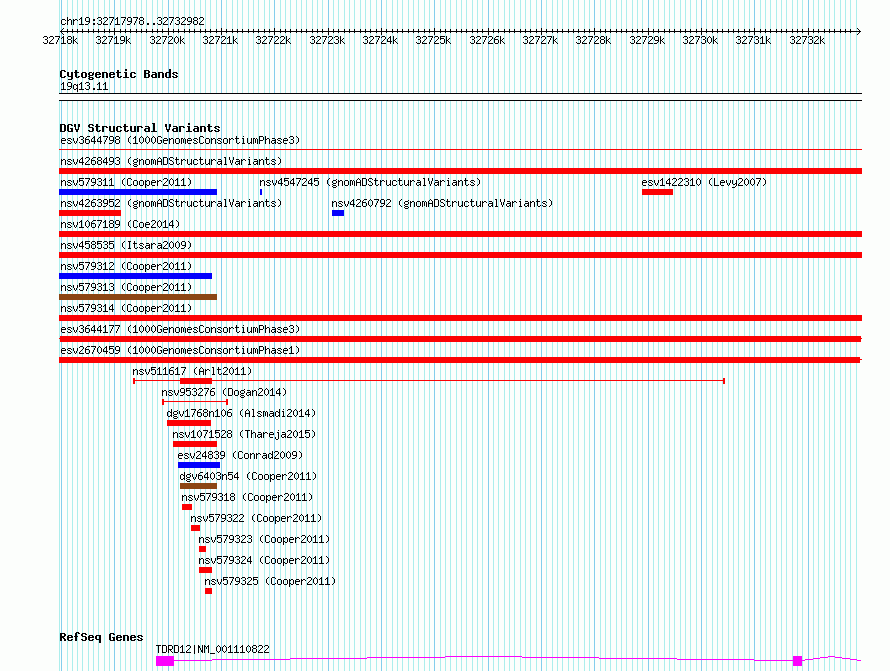Click the first magenta TDRD12 exon block

point(165,661)
